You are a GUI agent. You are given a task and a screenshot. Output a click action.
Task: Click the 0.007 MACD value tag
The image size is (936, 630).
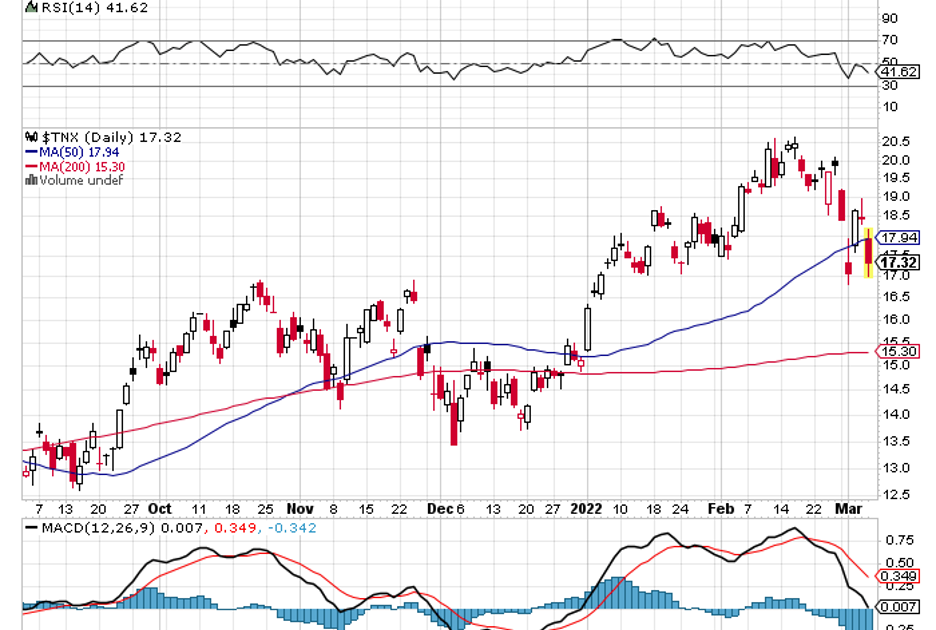[901, 607]
